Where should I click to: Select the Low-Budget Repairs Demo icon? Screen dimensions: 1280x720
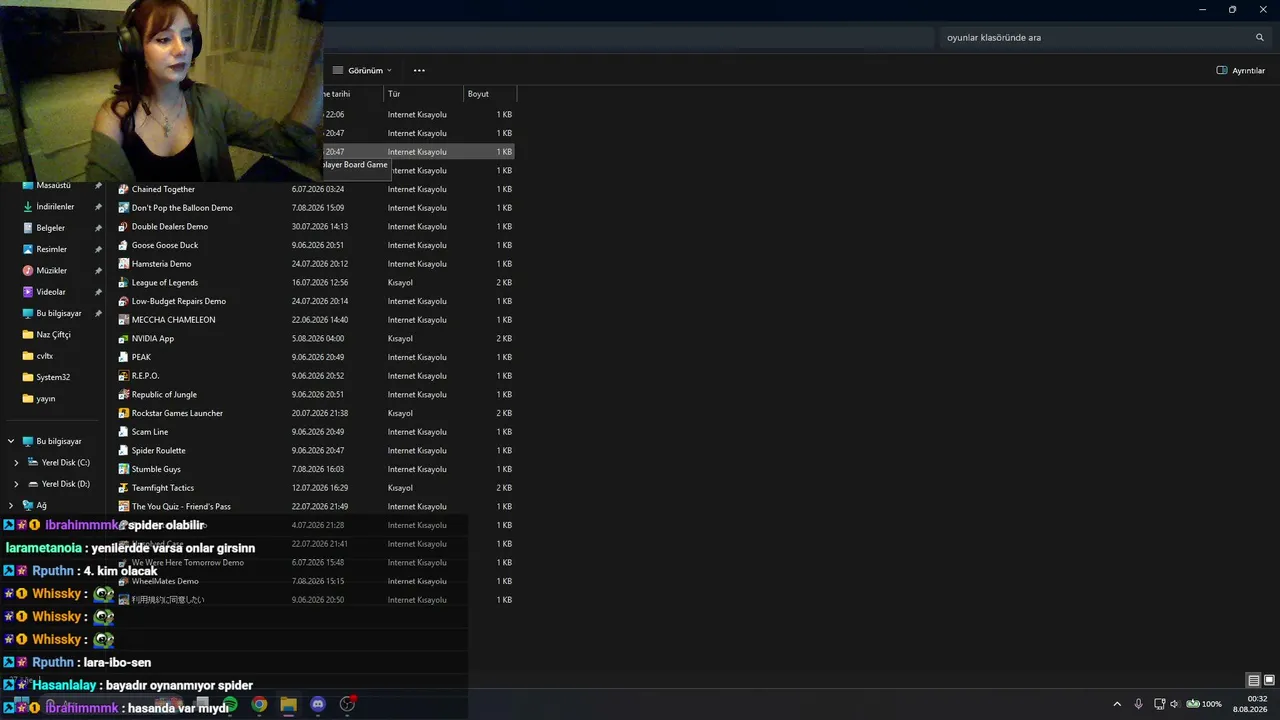click(123, 301)
